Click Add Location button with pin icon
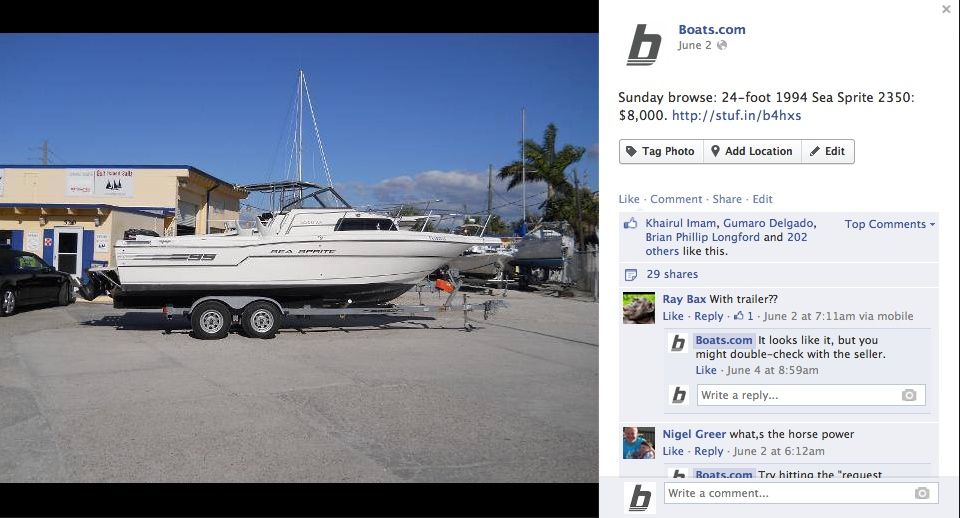The height and width of the screenshot is (518, 960). 752,151
